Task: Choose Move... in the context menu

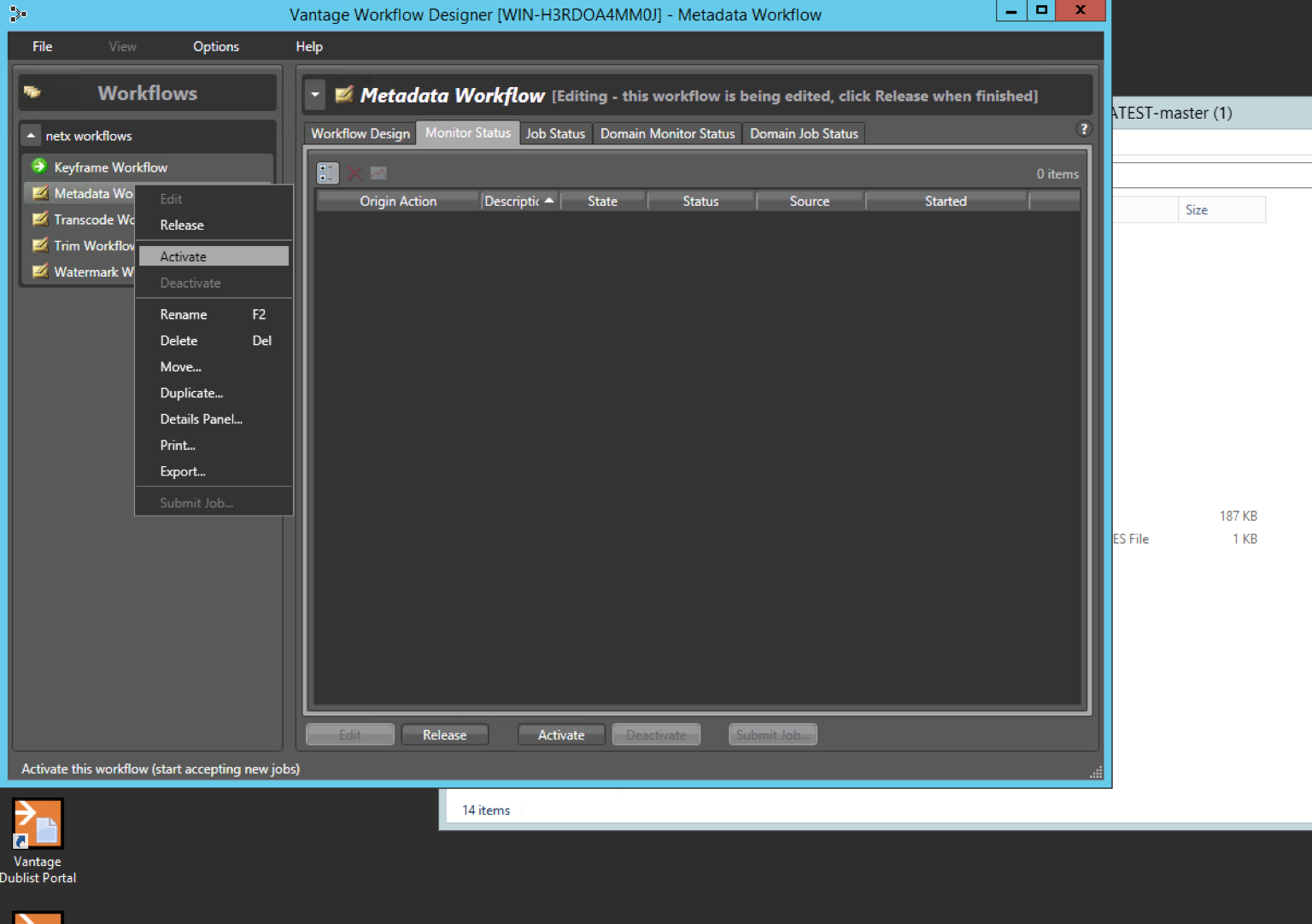Action: (x=214, y=366)
